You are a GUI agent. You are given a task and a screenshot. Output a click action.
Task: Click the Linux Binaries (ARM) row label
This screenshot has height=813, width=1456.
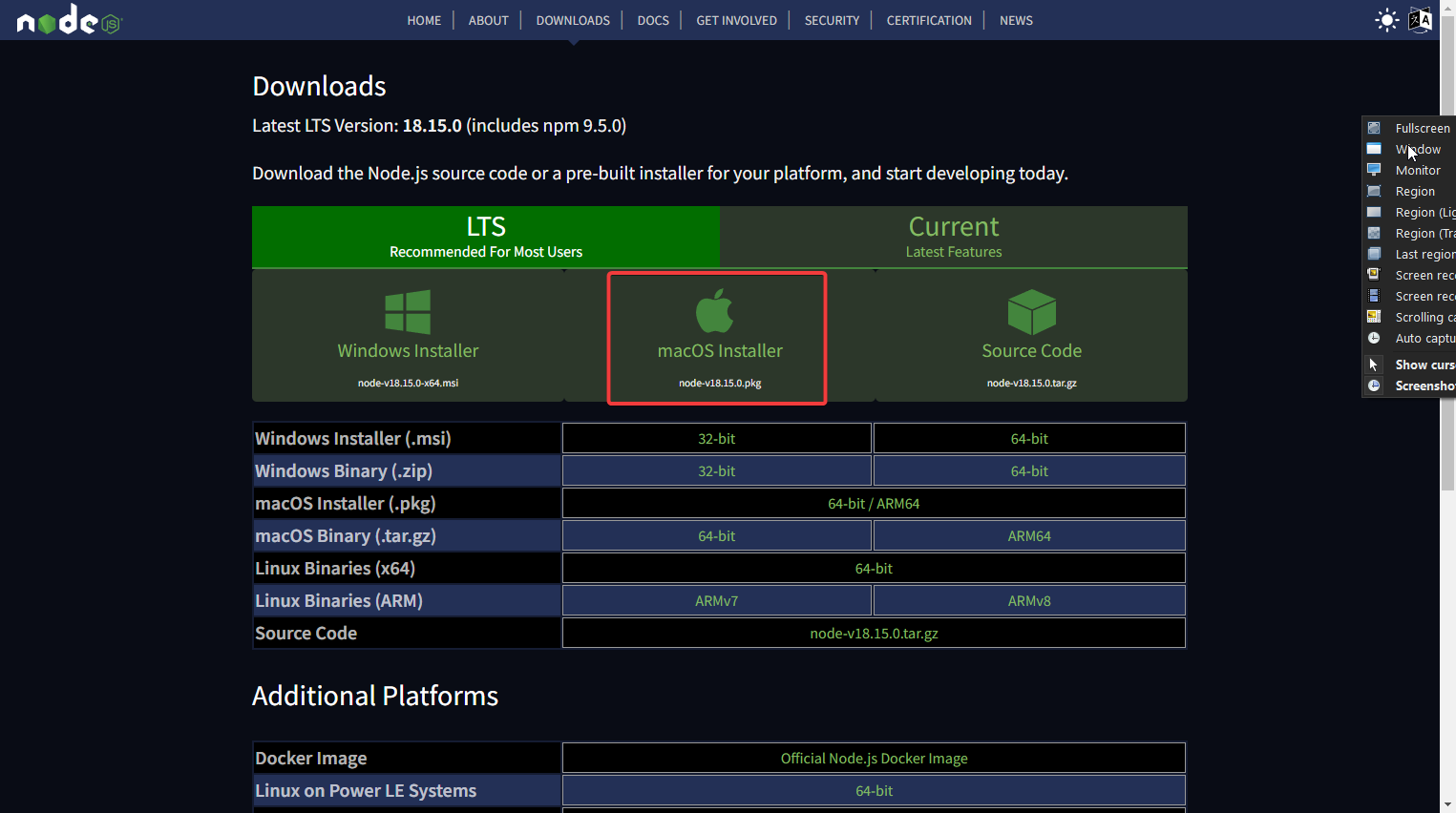[x=339, y=600]
